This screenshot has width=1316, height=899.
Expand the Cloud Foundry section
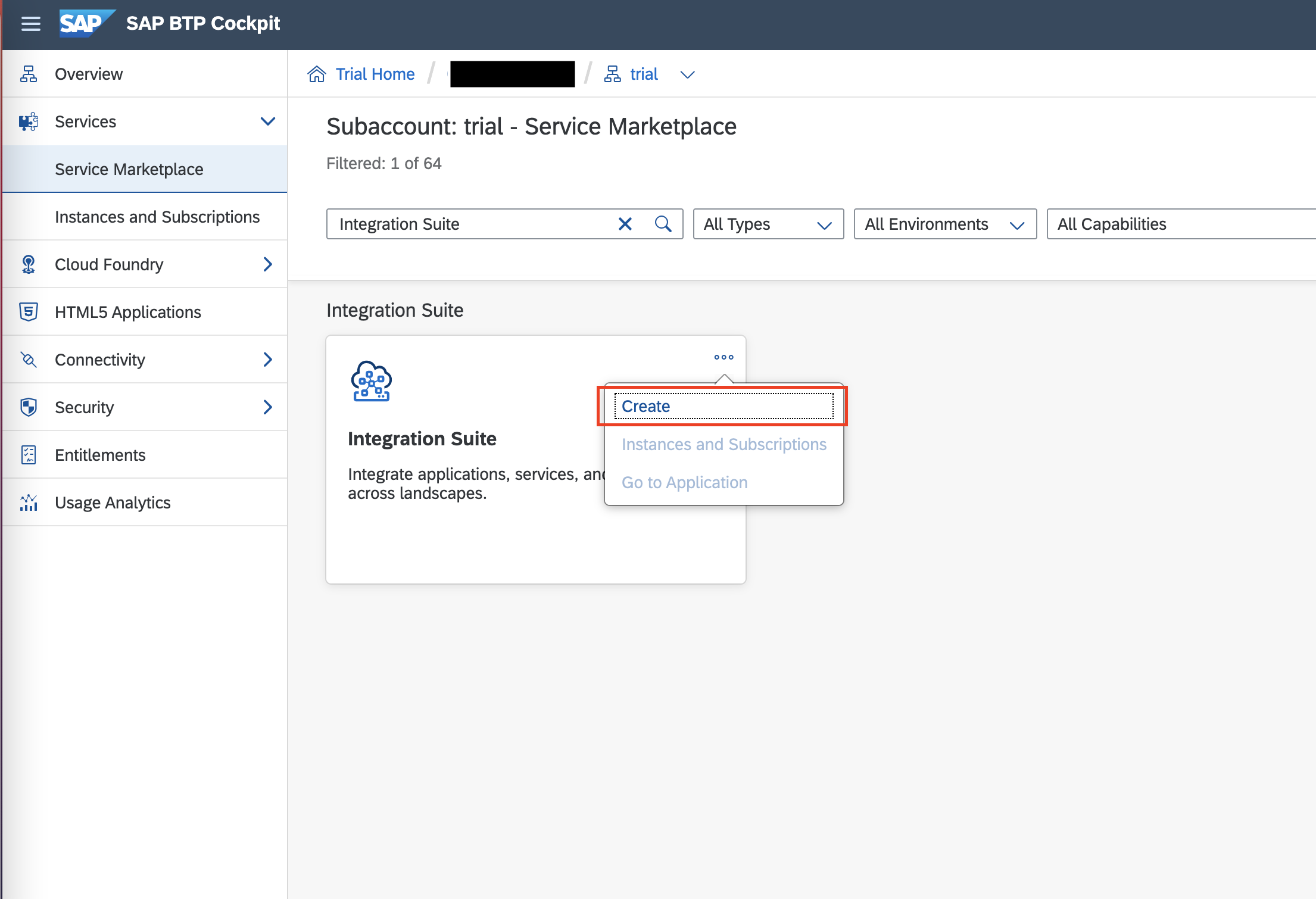[268, 264]
